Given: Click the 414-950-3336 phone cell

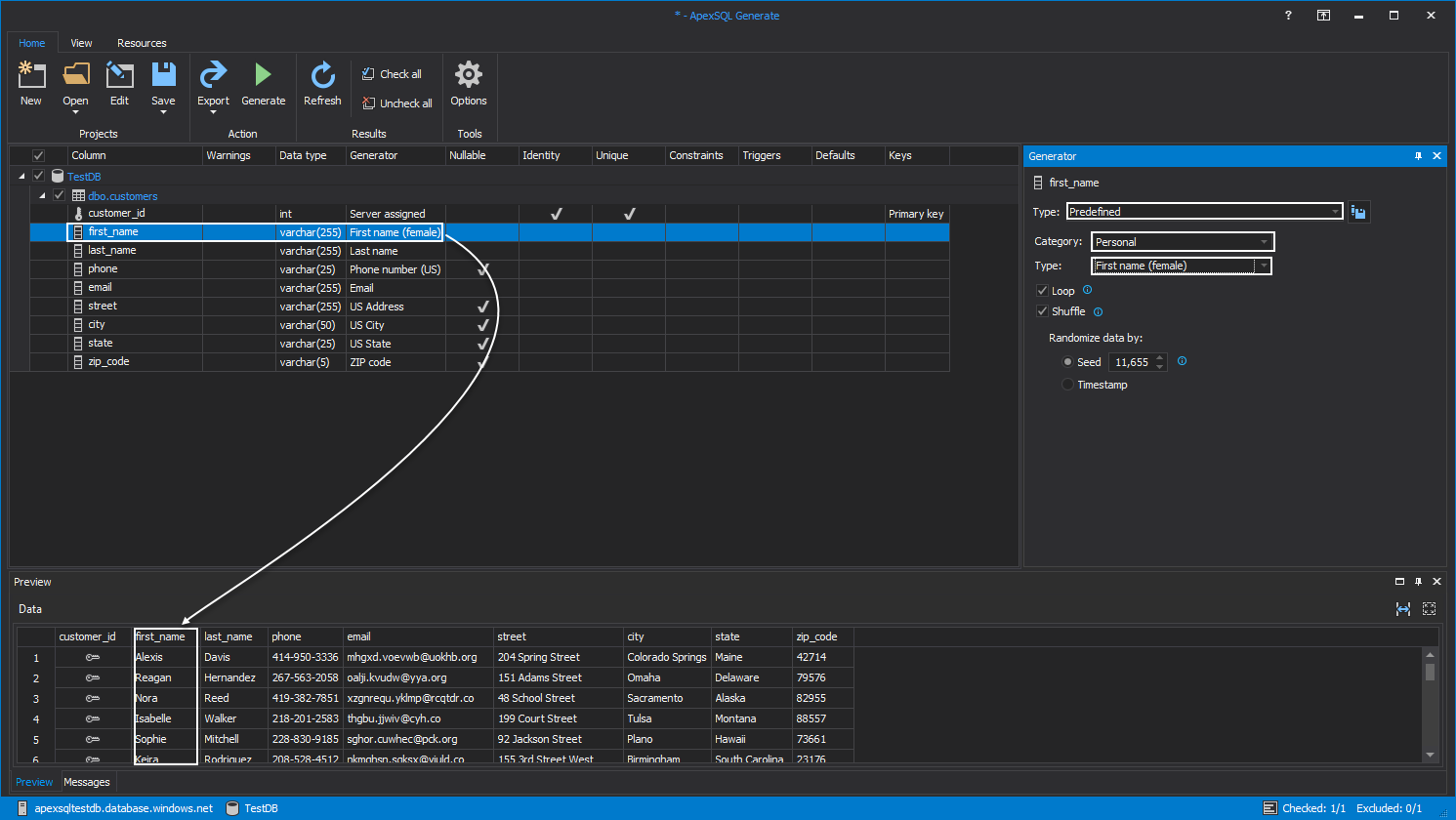Looking at the screenshot, I should click(x=305, y=657).
